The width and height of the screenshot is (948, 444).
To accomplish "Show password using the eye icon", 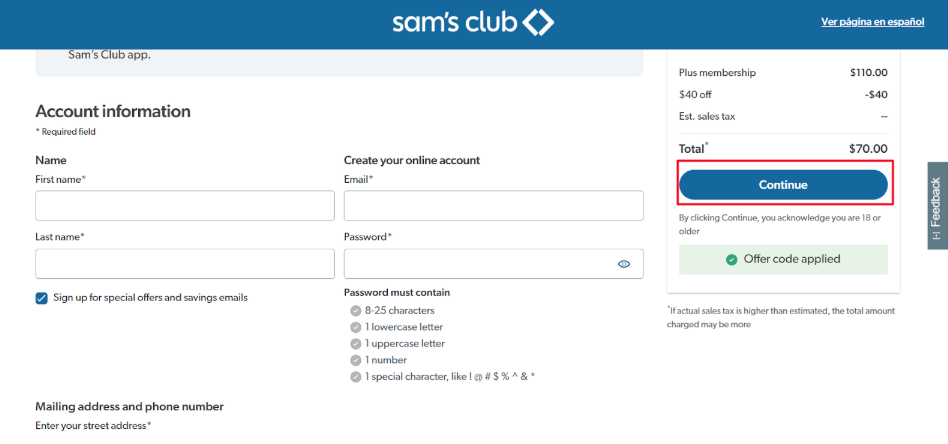I will (624, 264).
